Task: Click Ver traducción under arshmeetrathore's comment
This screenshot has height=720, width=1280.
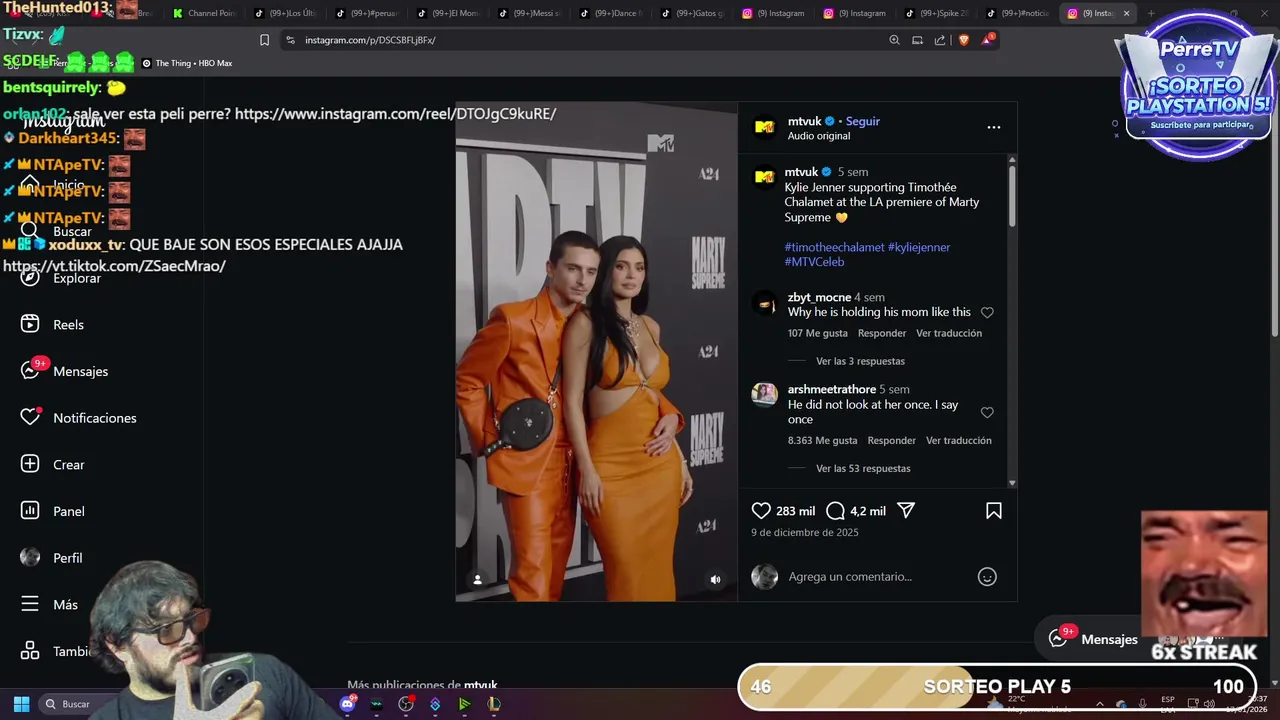Action: pos(959,440)
